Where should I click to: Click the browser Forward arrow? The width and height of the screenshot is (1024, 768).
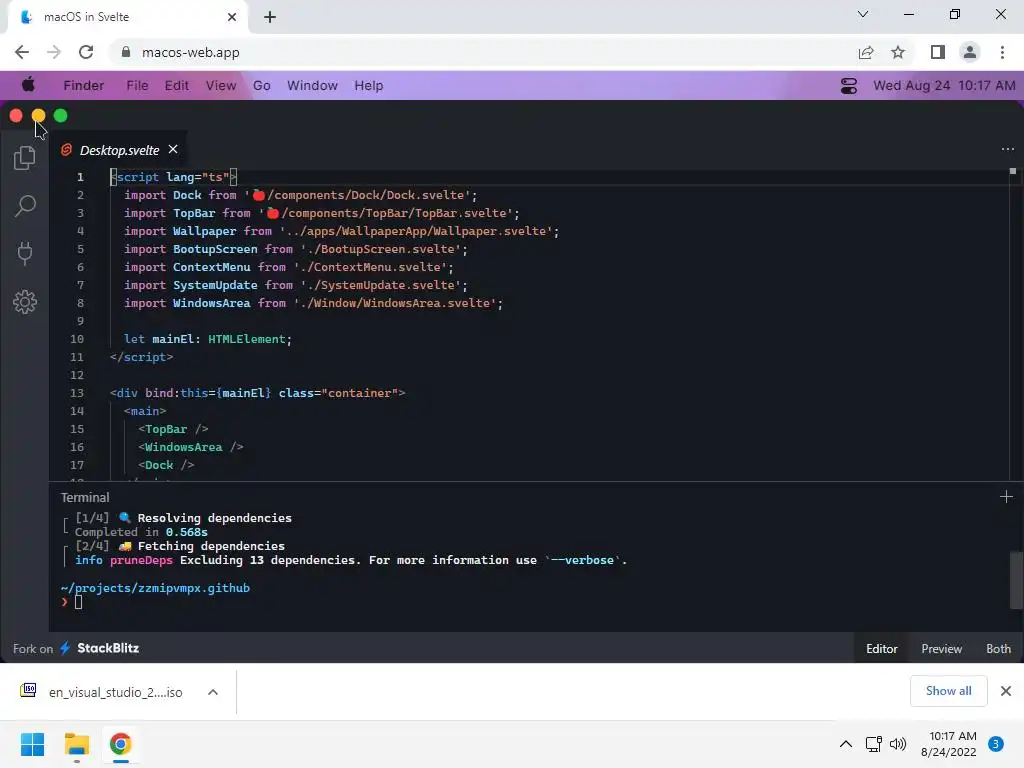coord(54,52)
